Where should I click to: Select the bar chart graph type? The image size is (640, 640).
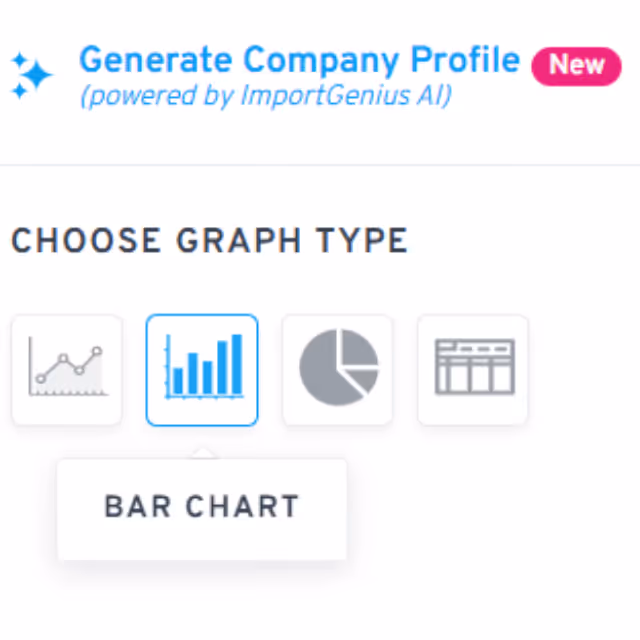[x=202, y=370]
